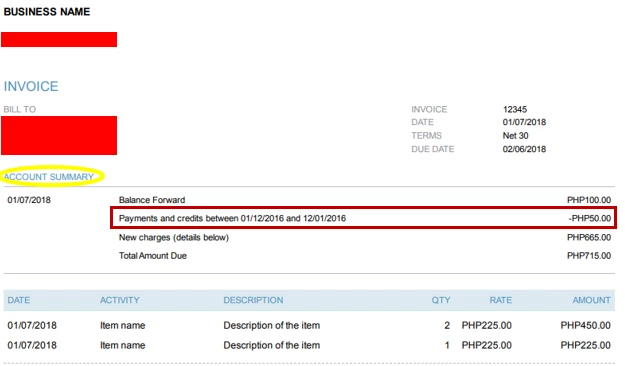The image size is (625, 366).
Task: Click the due date 02/06/2018
Action: tap(524, 149)
